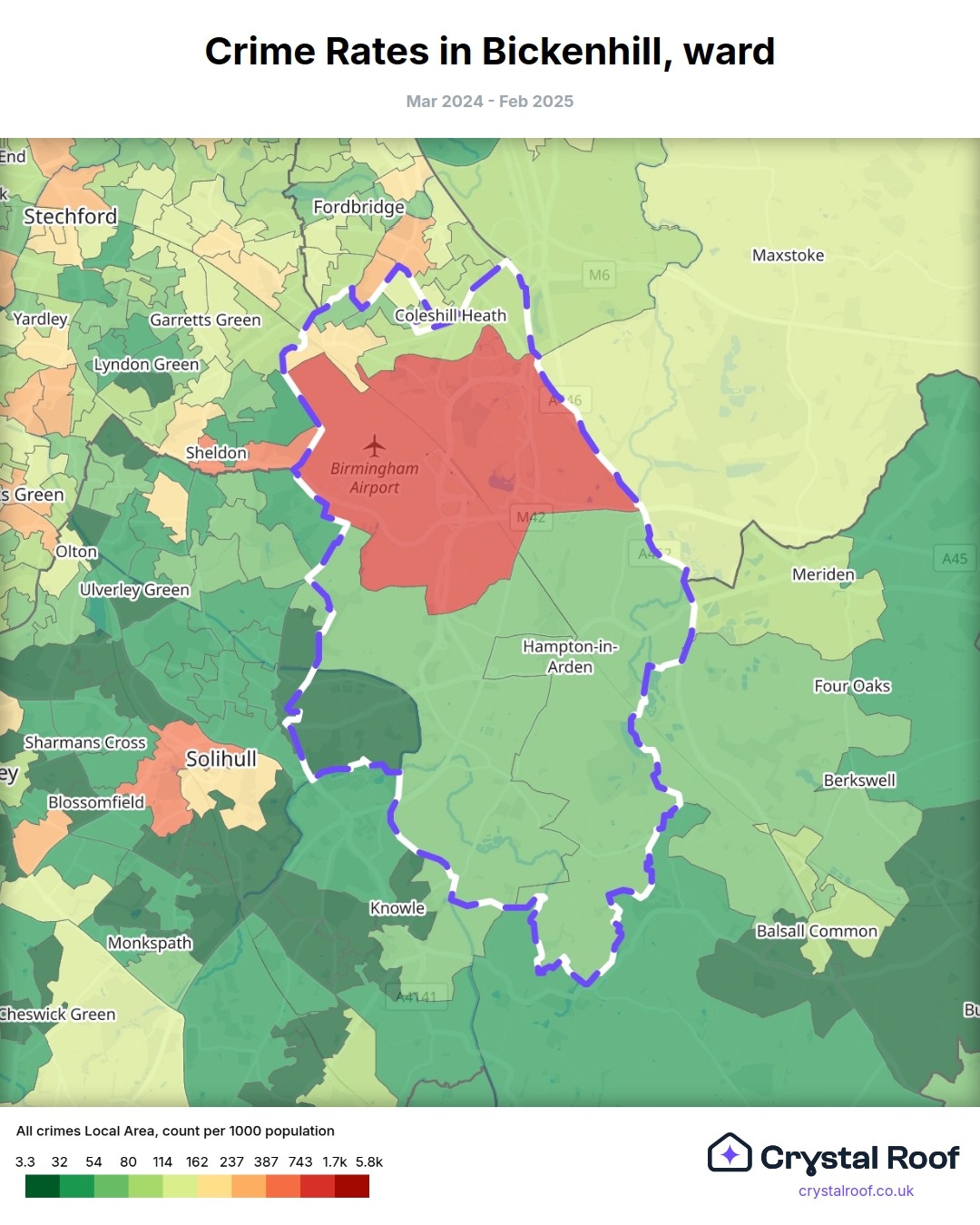
Task: Click the A45 road badge
Action: (x=954, y=559)
